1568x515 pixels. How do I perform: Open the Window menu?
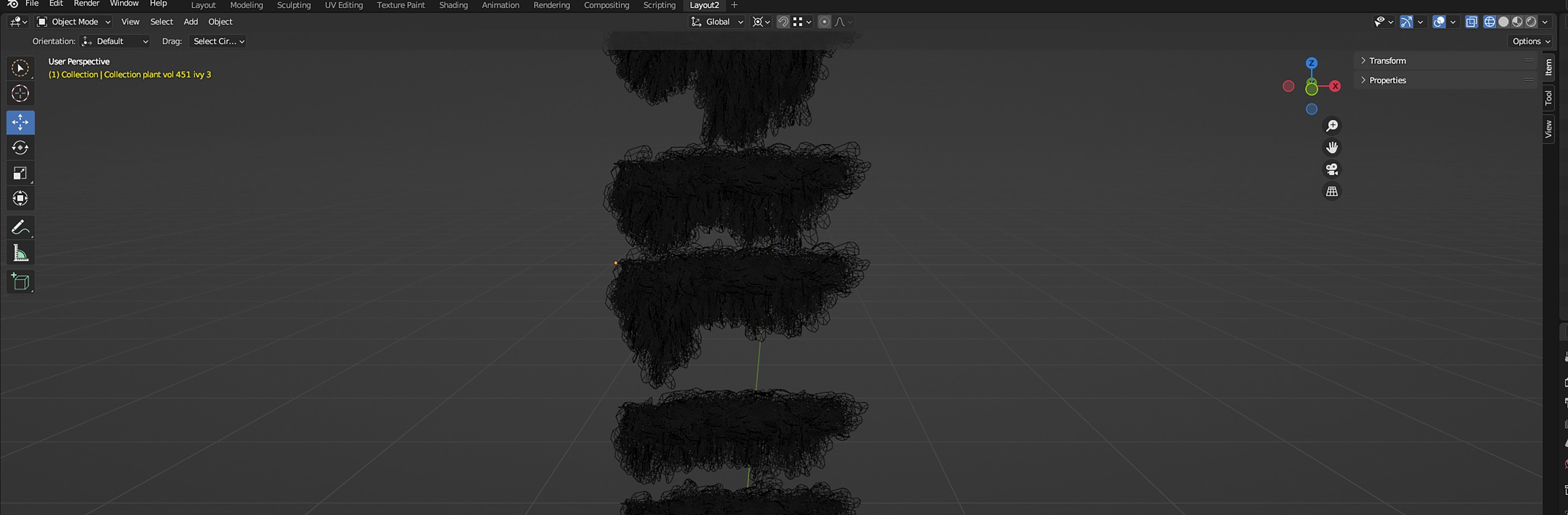tap(124, 4)
